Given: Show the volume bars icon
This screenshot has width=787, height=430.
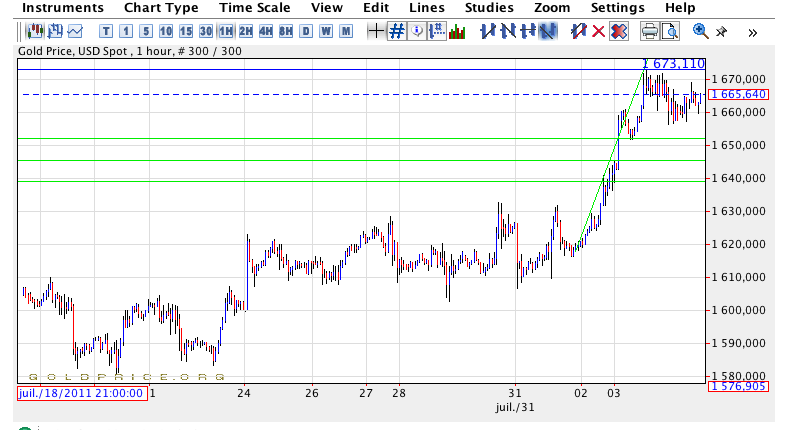Looking at the screenshot, I should point(457,31).
